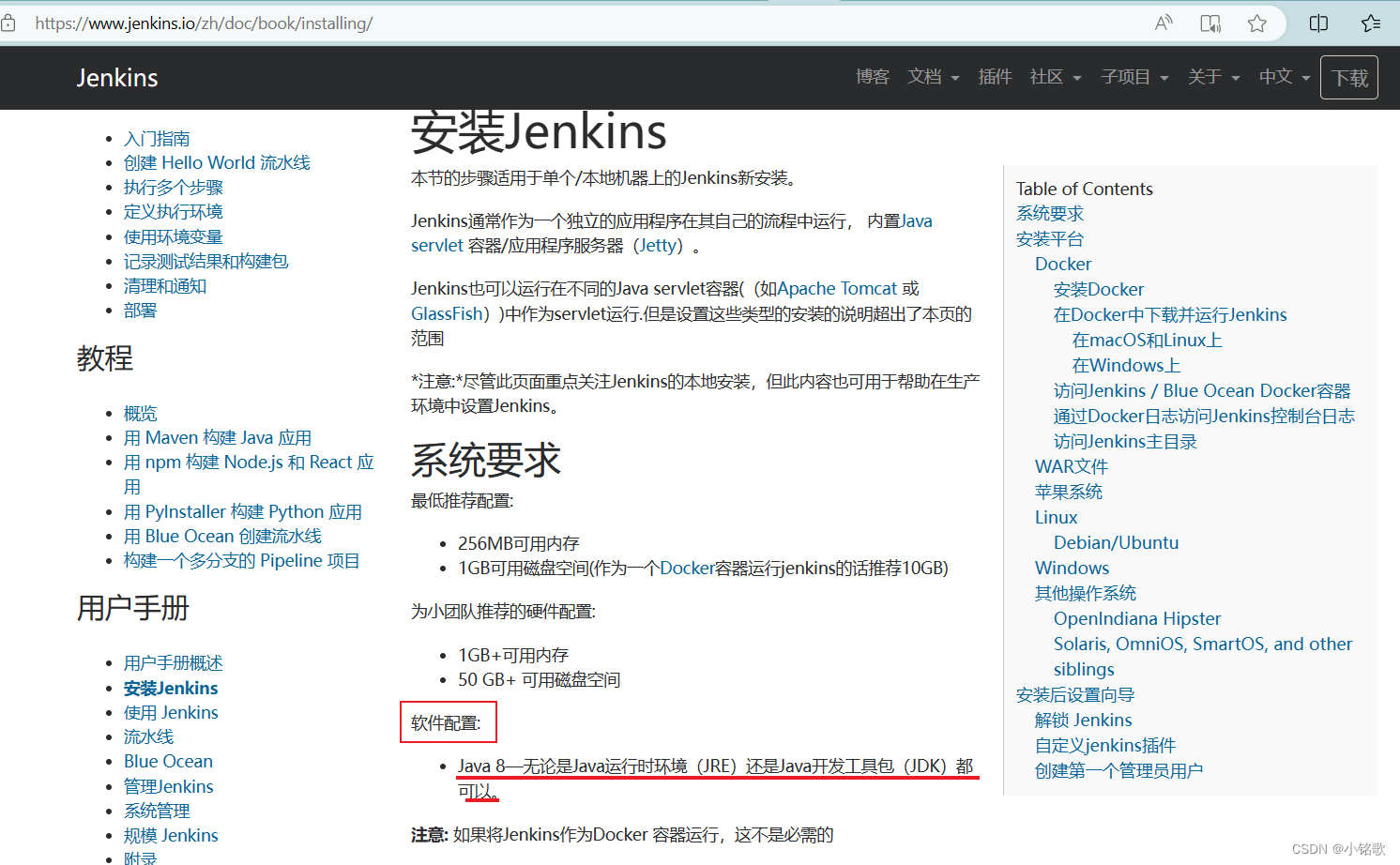Screen dimensions: 1400x865
Task: Click the lock icon beside the URL
Action: pos(8,23)
